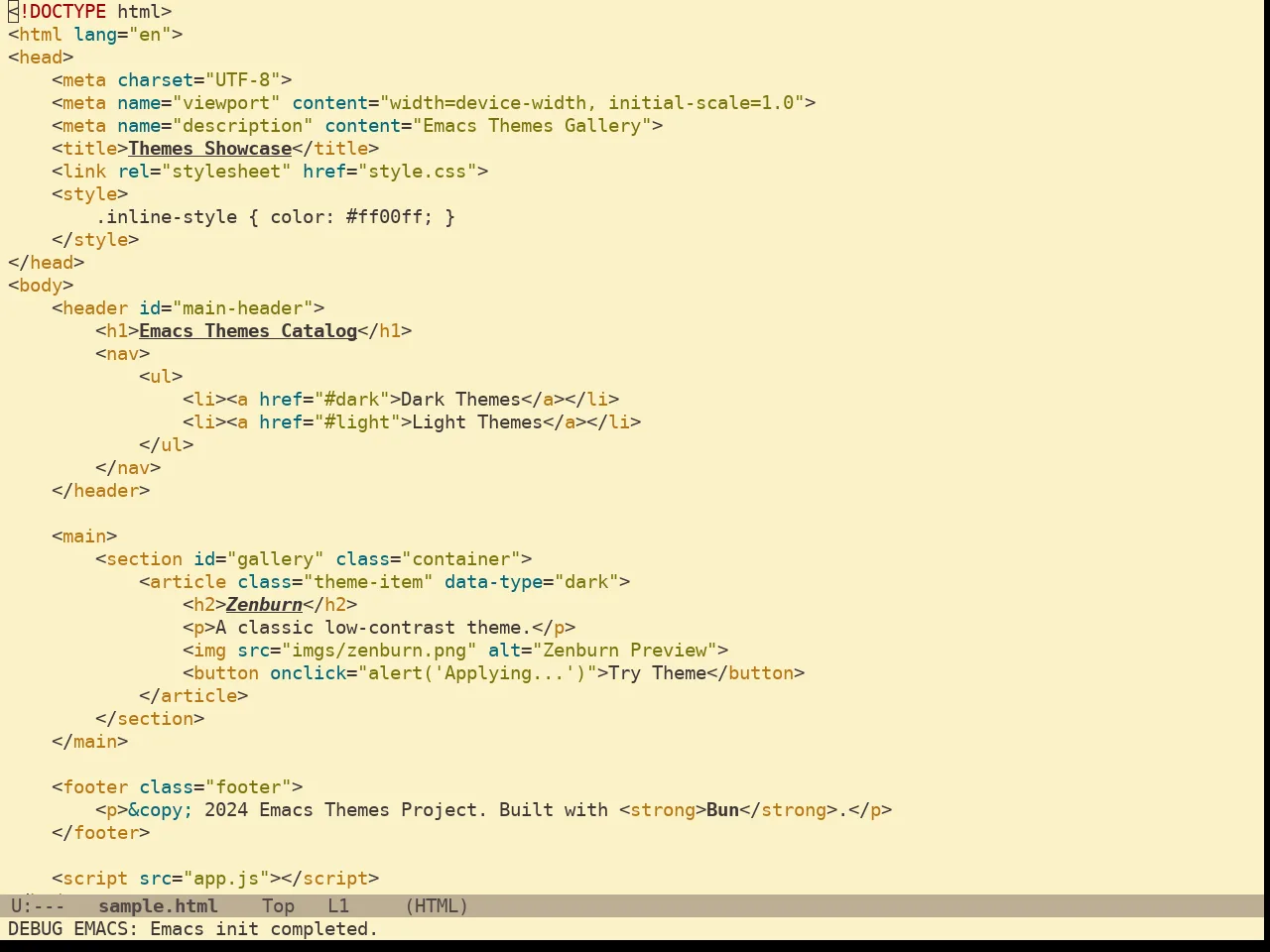
Task: Click the closing </section> tag
Action: click(150, 719)
